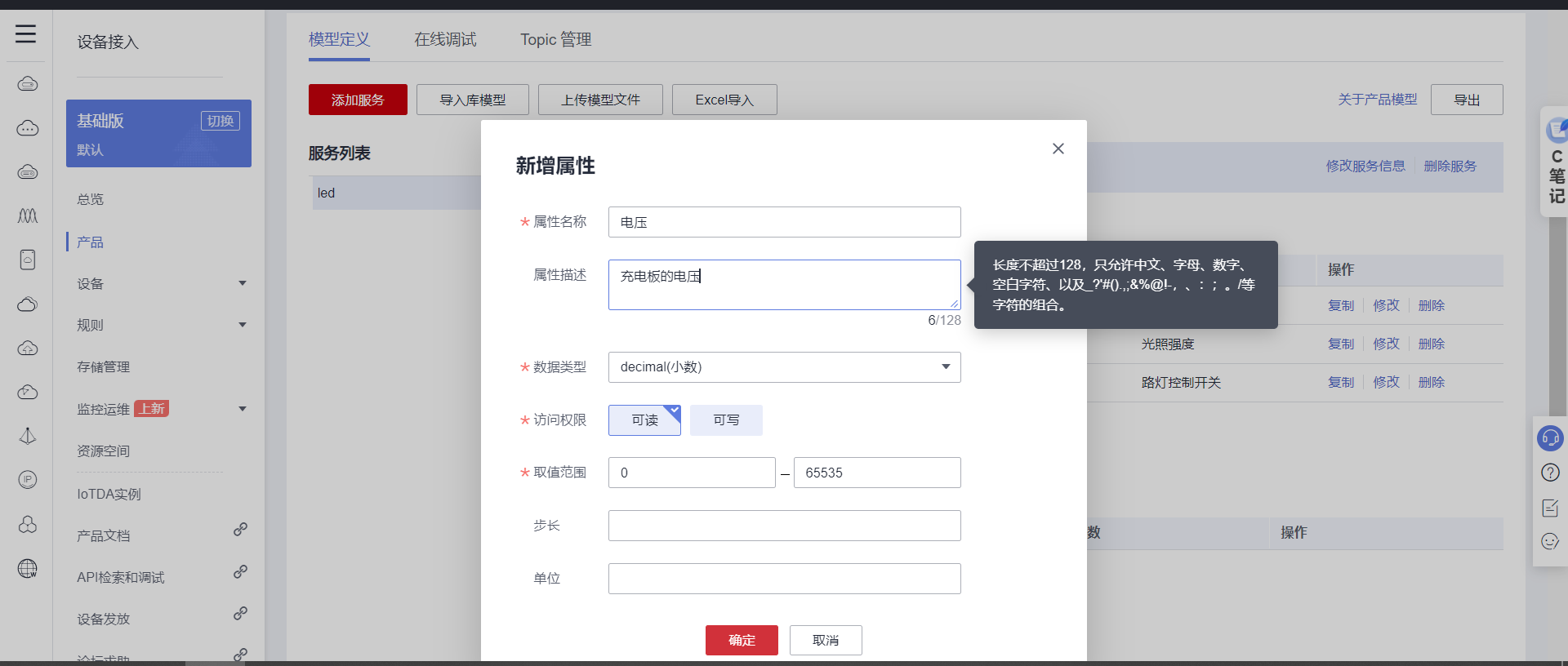Select the led service in the service list
Screen dimensions: 1568x666
tap(397, 193)
